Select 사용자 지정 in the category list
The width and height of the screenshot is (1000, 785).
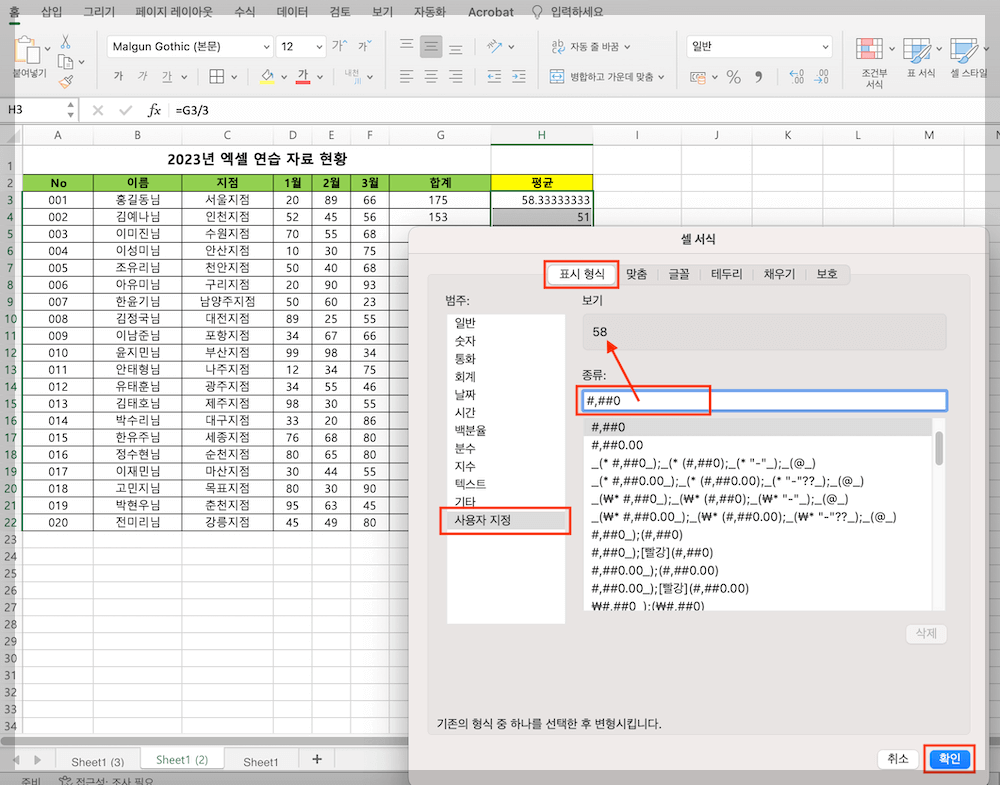coord(506,520)
